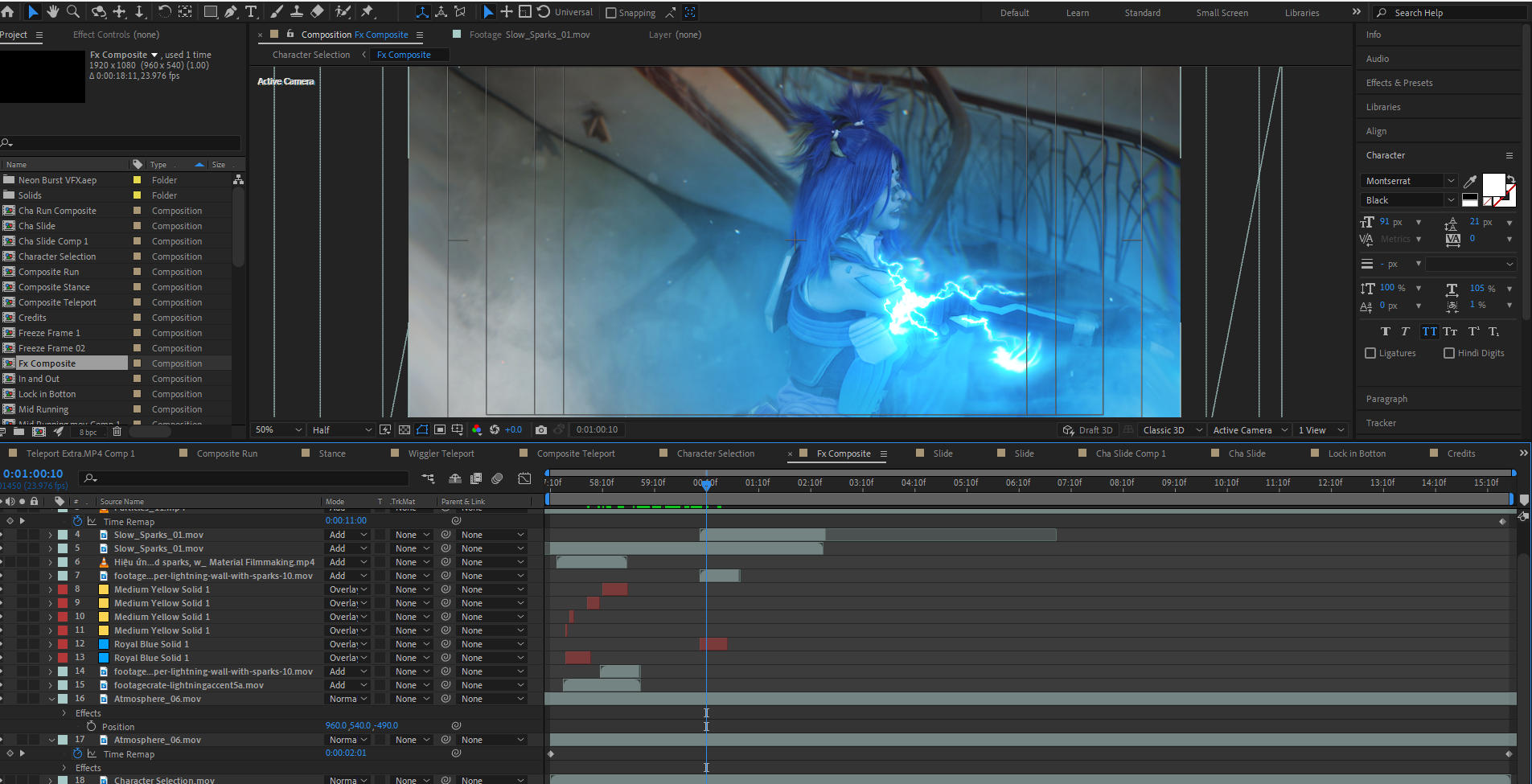This screenshot has height=784, width=1532.
Task: Select the Roto Brush tool
Action: click(343, 12)
